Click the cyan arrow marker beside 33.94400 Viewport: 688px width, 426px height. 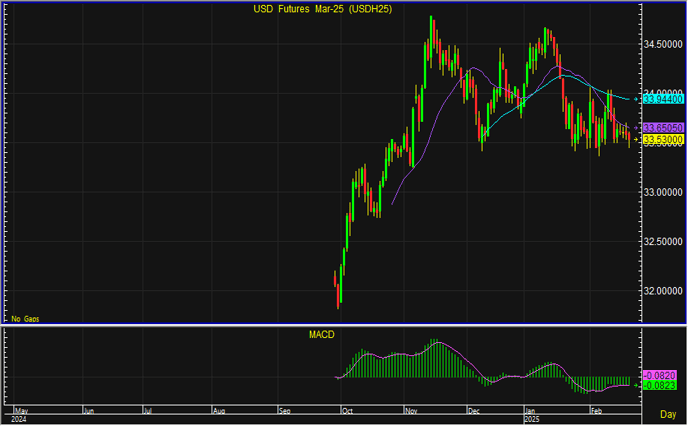pyautogui.click(x=638, y=99)
